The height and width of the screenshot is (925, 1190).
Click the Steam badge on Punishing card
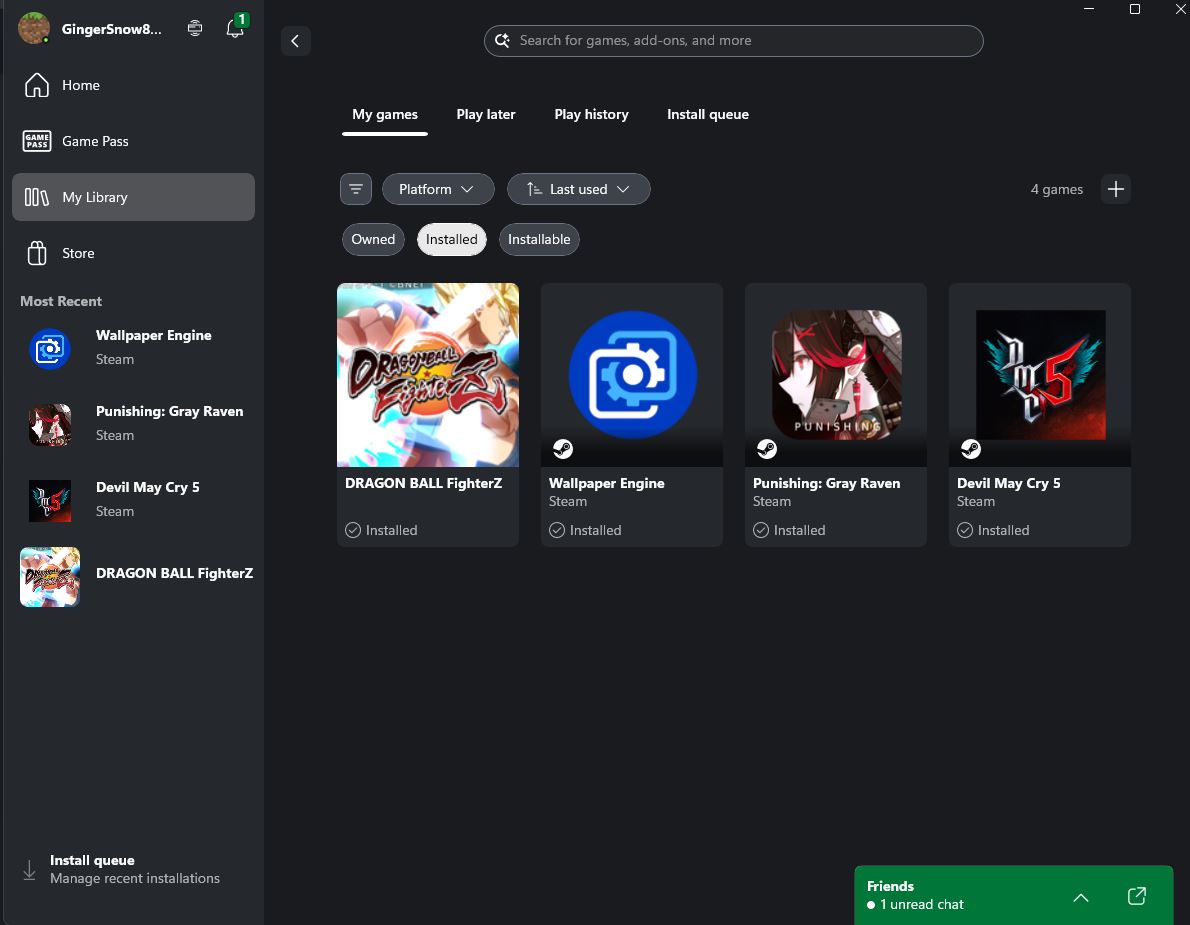point(767,449)
